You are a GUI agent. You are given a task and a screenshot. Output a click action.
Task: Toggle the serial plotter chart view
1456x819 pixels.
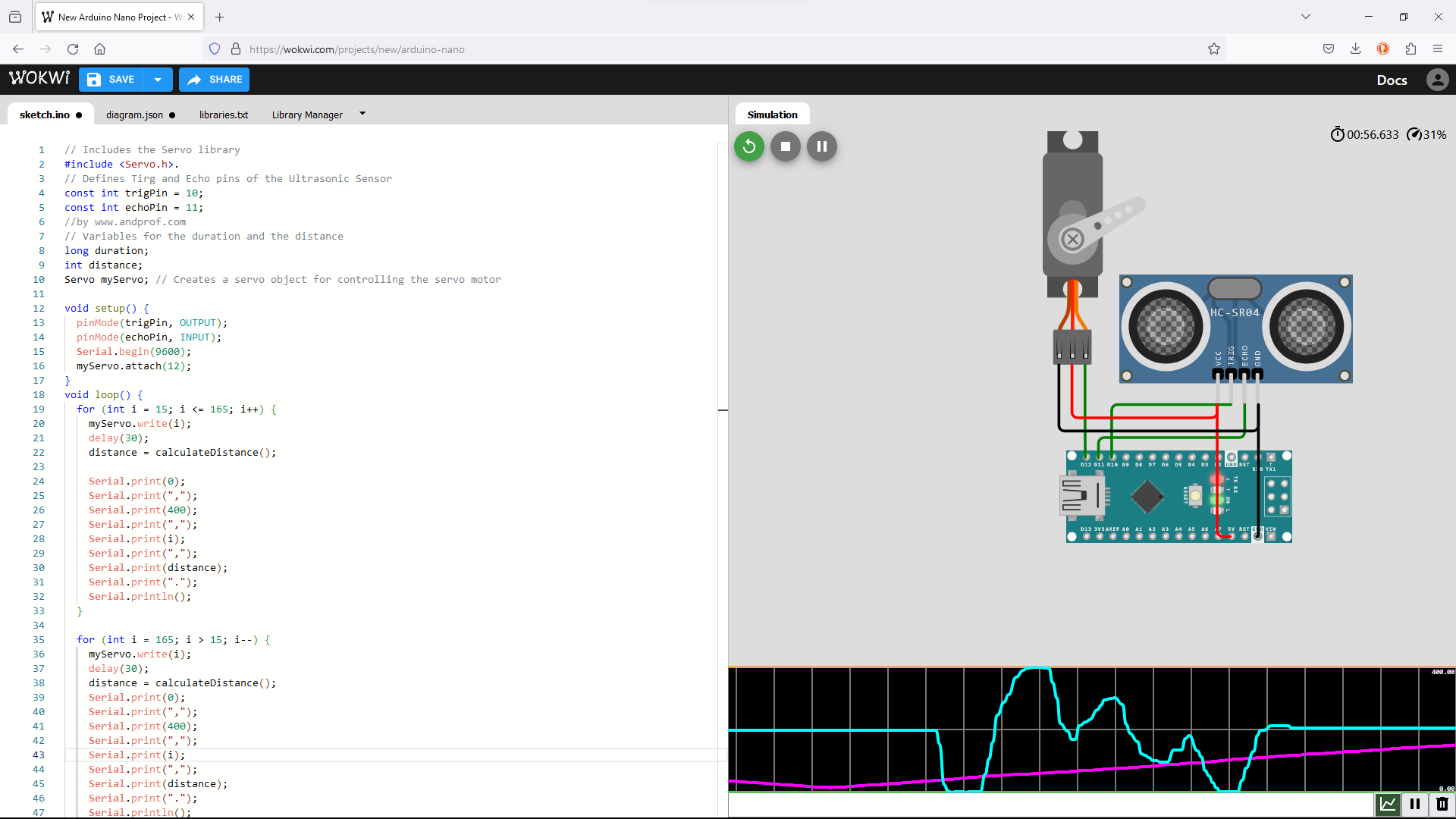click(x=1388, y=804)
